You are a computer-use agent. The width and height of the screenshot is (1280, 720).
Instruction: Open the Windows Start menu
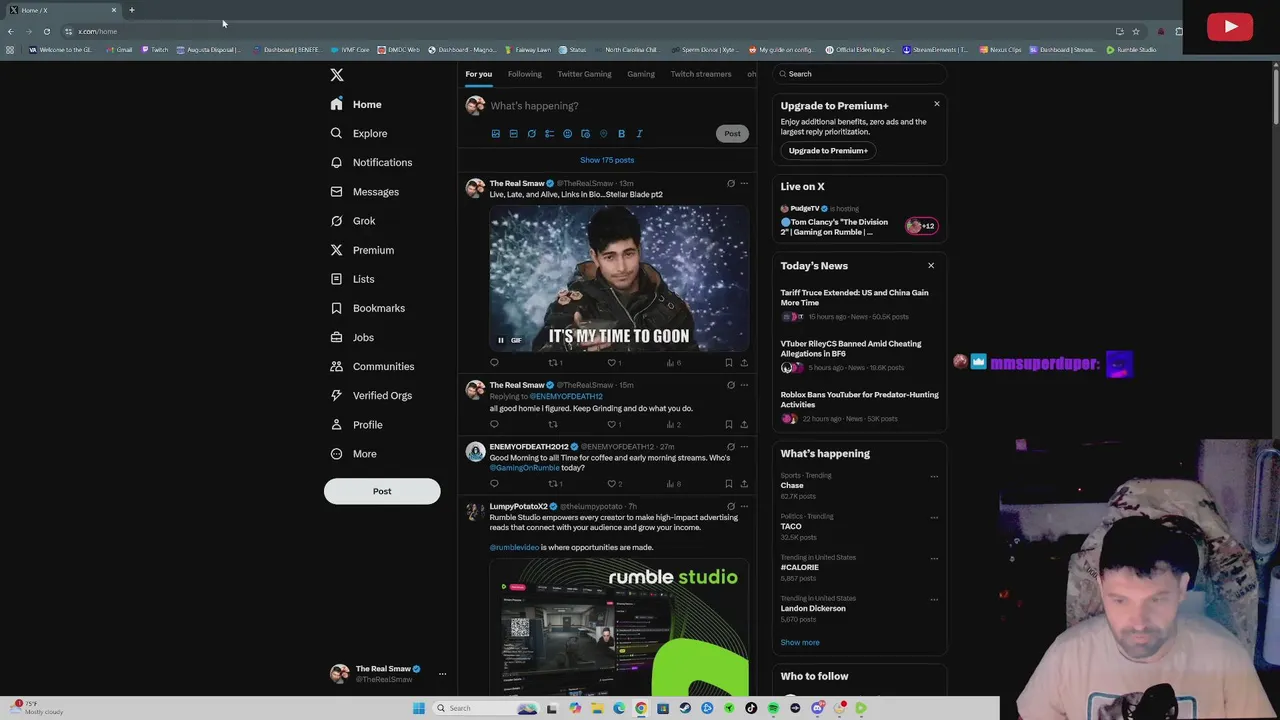[418, 708]
